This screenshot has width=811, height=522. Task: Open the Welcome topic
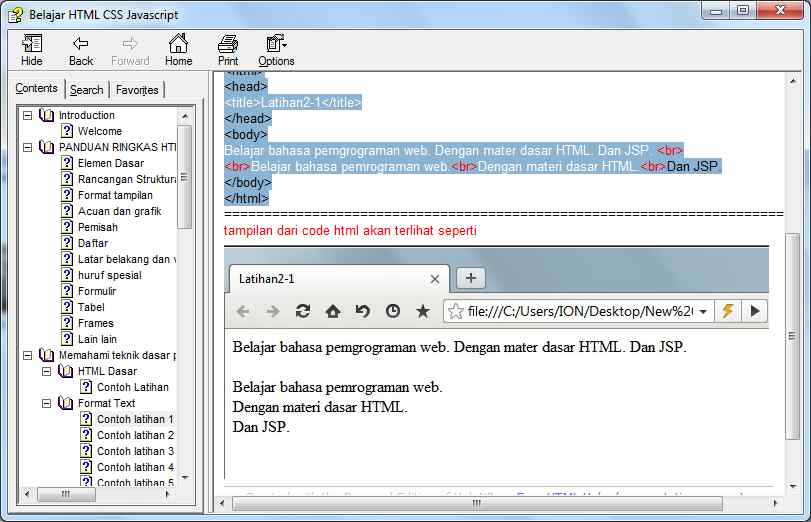pyautogui.click(x=100, y=131)
